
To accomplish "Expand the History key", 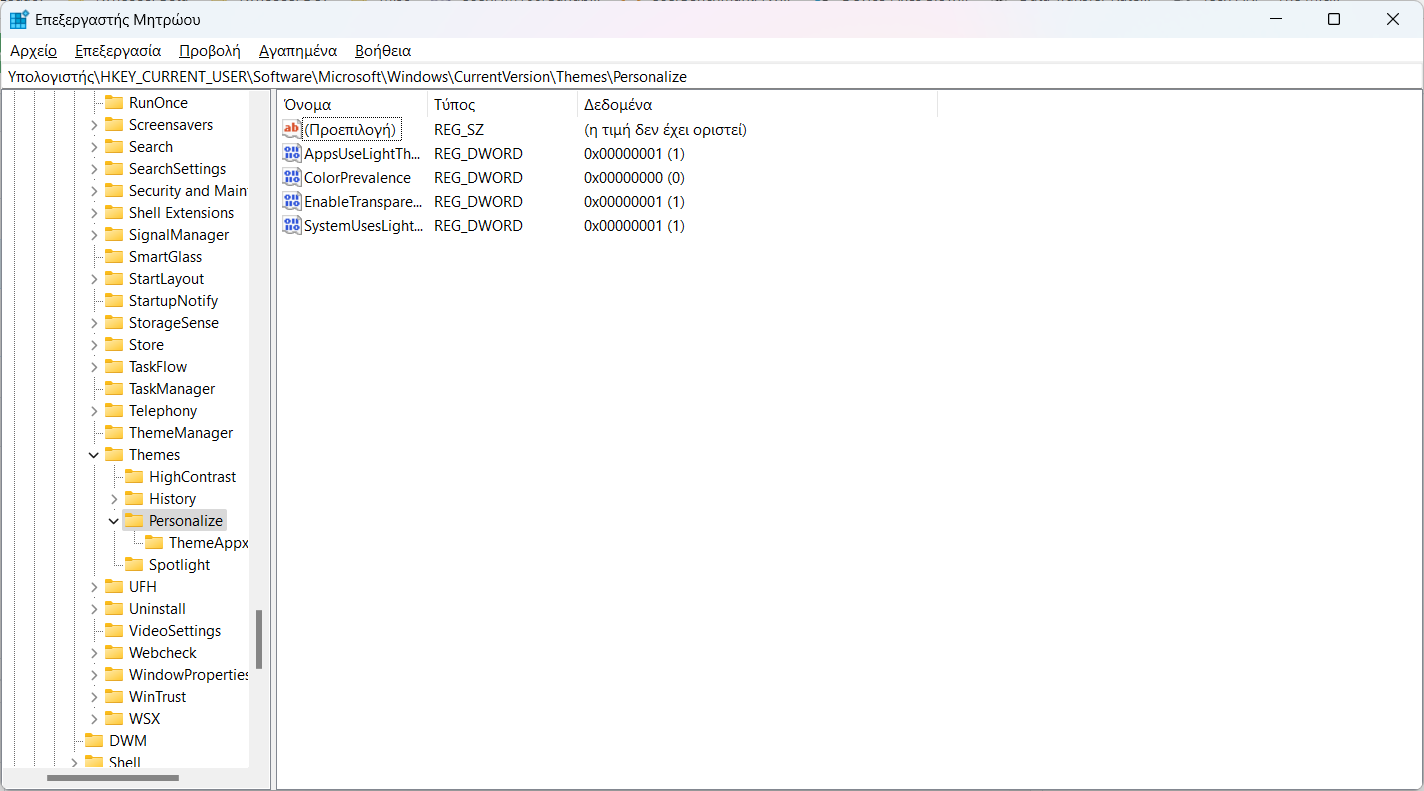I will (x=114, y=499).
